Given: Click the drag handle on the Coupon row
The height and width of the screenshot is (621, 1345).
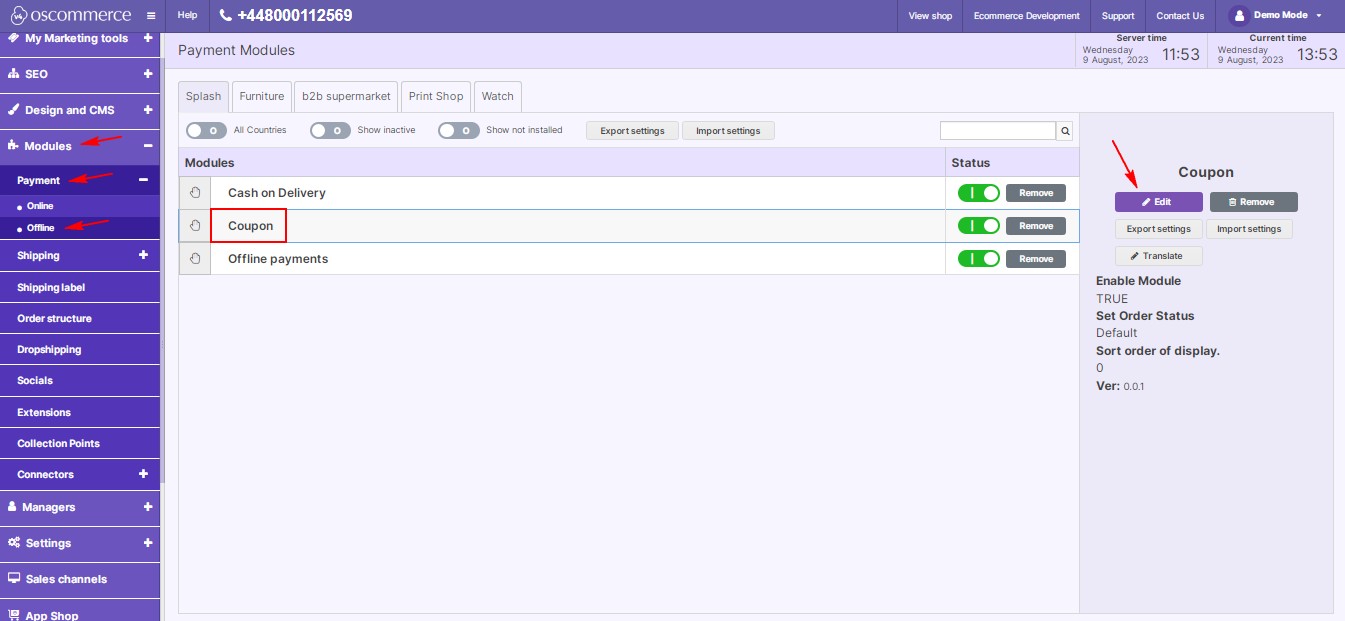Looking at the screenshot, I should 195,225.
